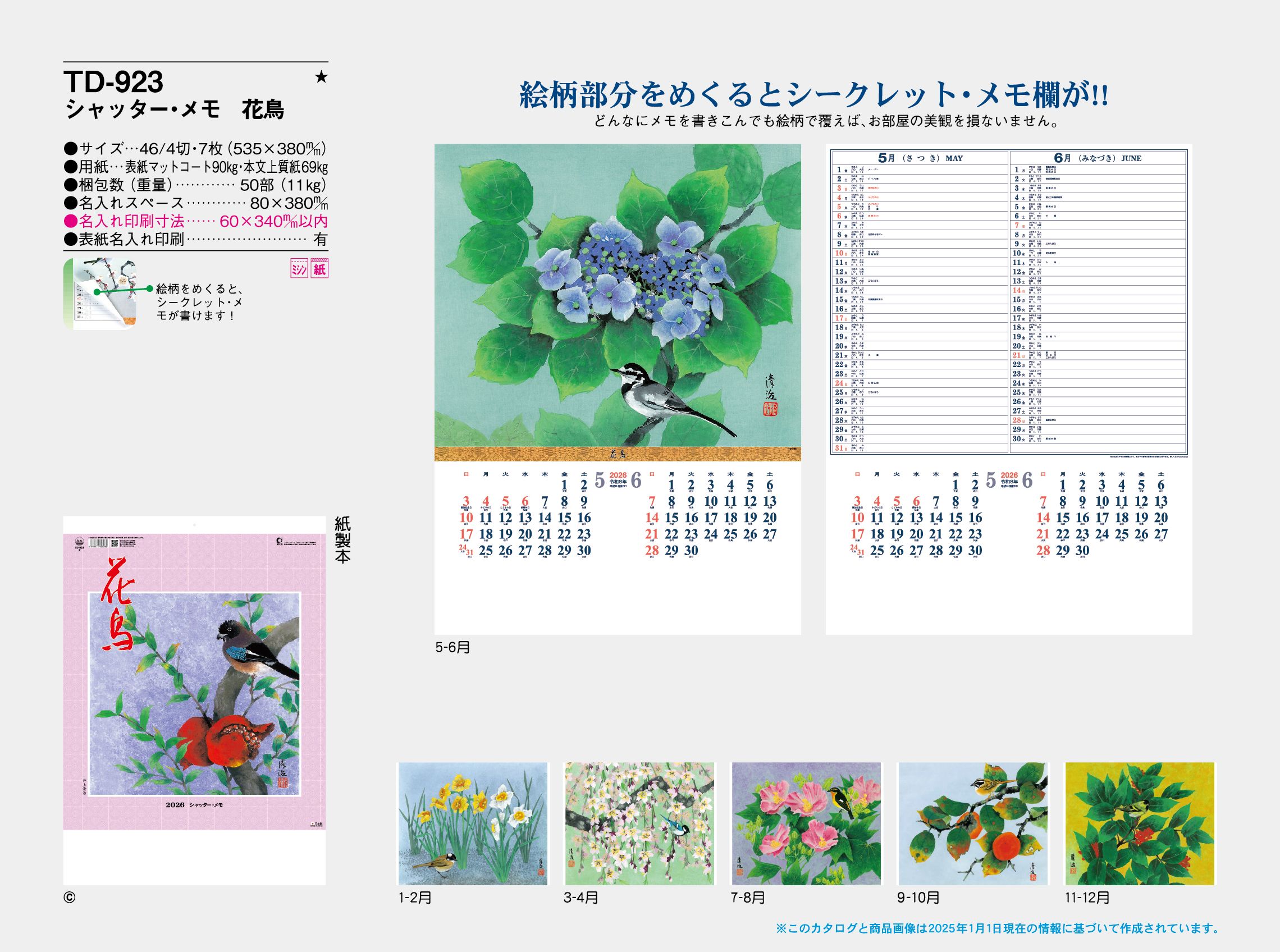
Task: Click the blue secret memo headline text
Action: click(813, 95)
